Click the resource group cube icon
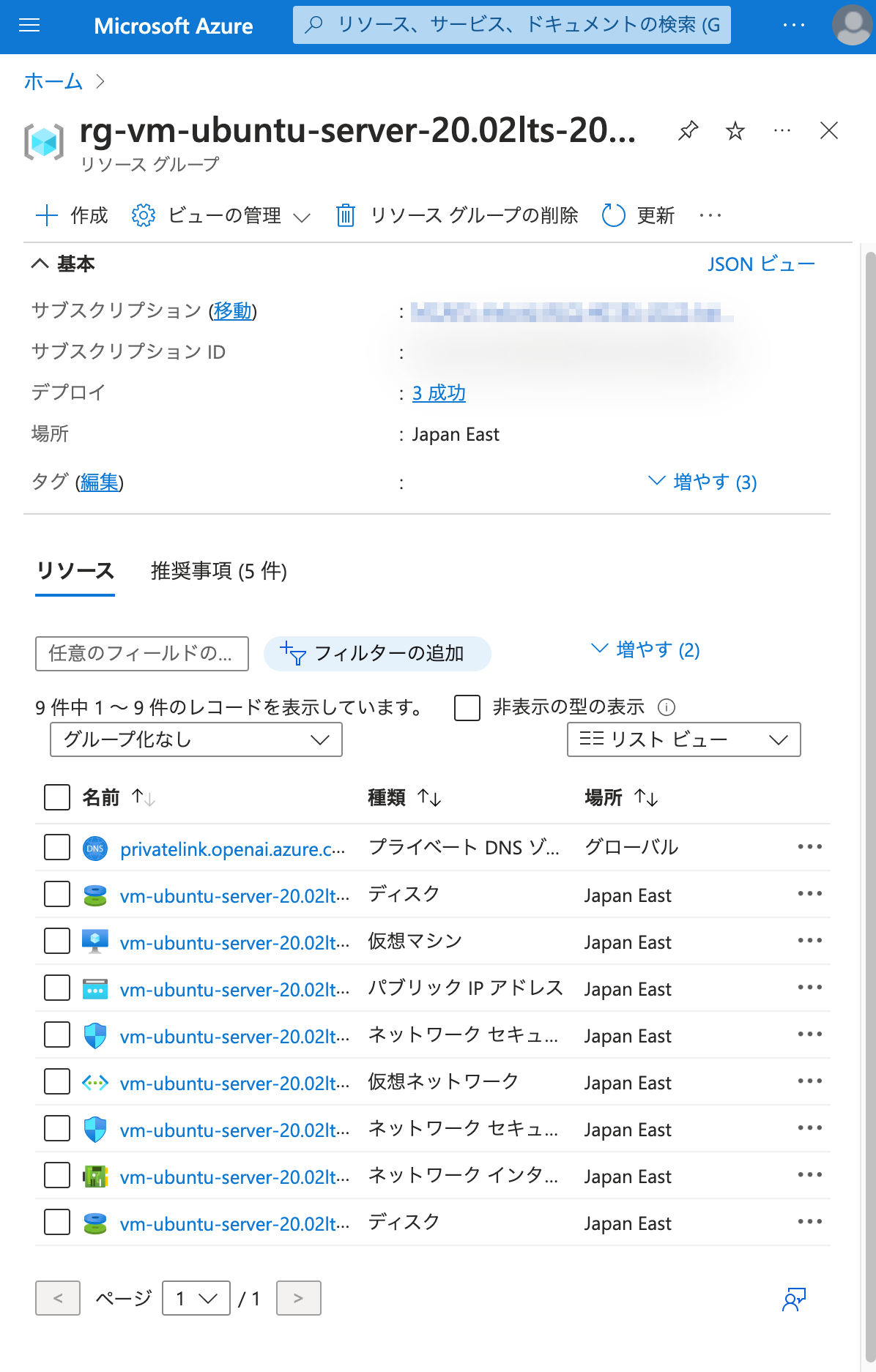Image resolution: width=876 pixels, height=1372 pixels. (44, 142)
